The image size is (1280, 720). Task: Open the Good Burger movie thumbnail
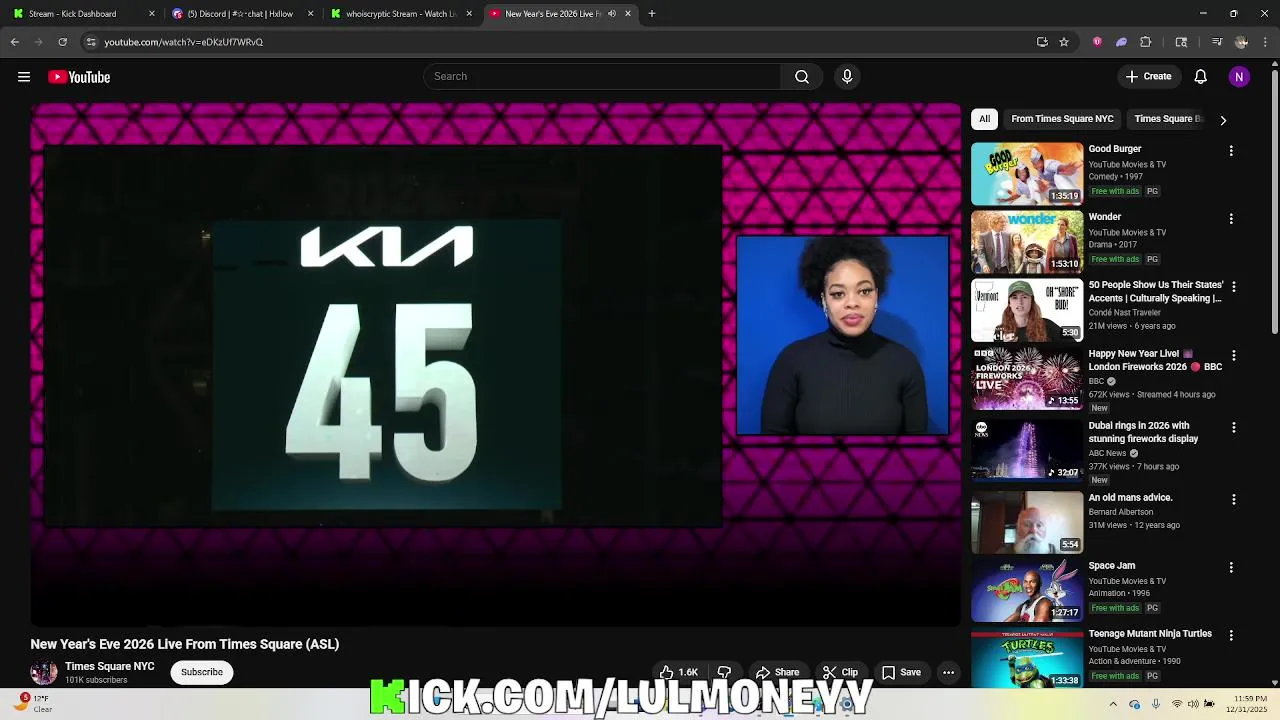point(1027,174)
